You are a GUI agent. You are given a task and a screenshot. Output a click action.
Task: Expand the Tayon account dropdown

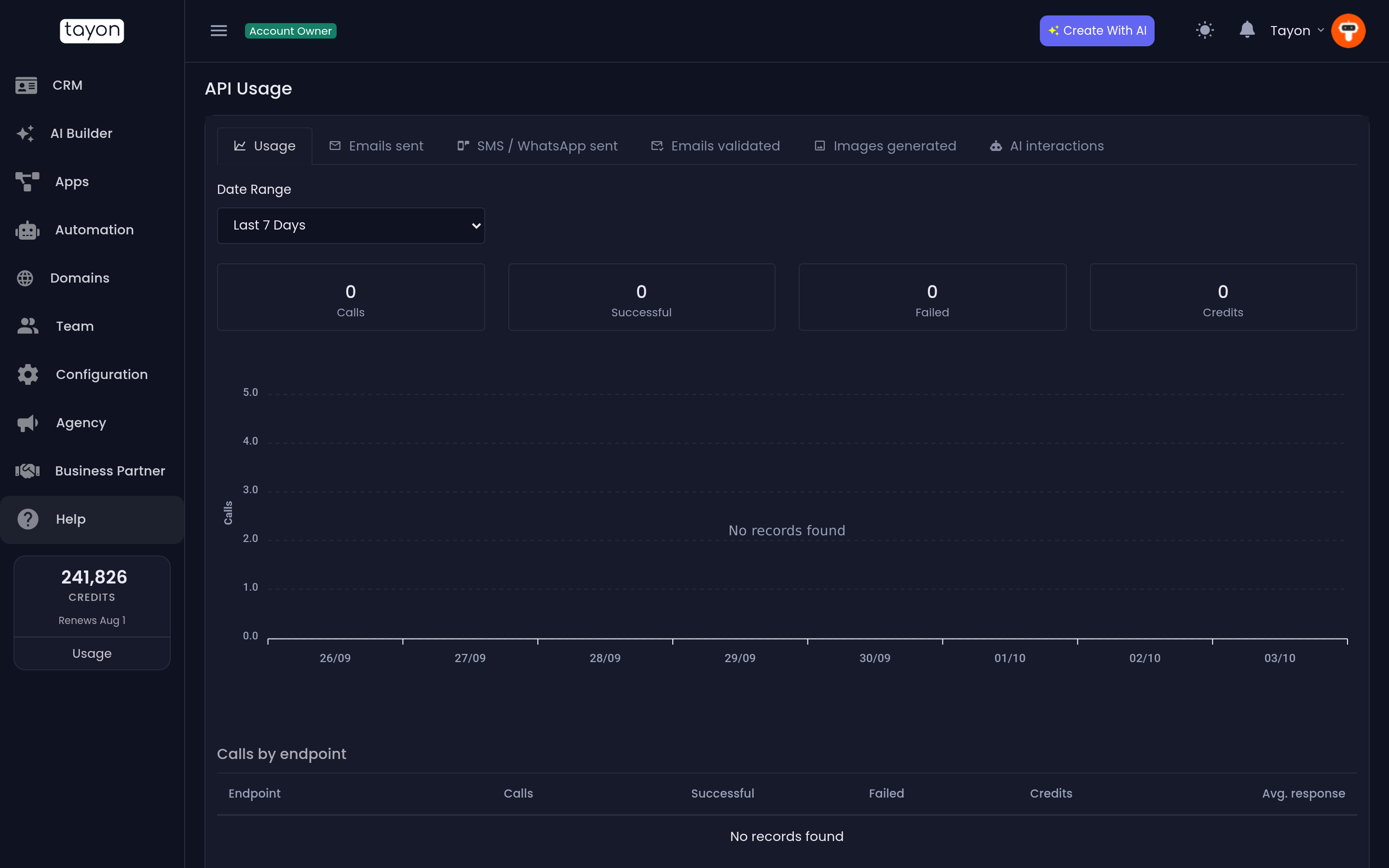pyautogui.click(x=1296, y=31)
